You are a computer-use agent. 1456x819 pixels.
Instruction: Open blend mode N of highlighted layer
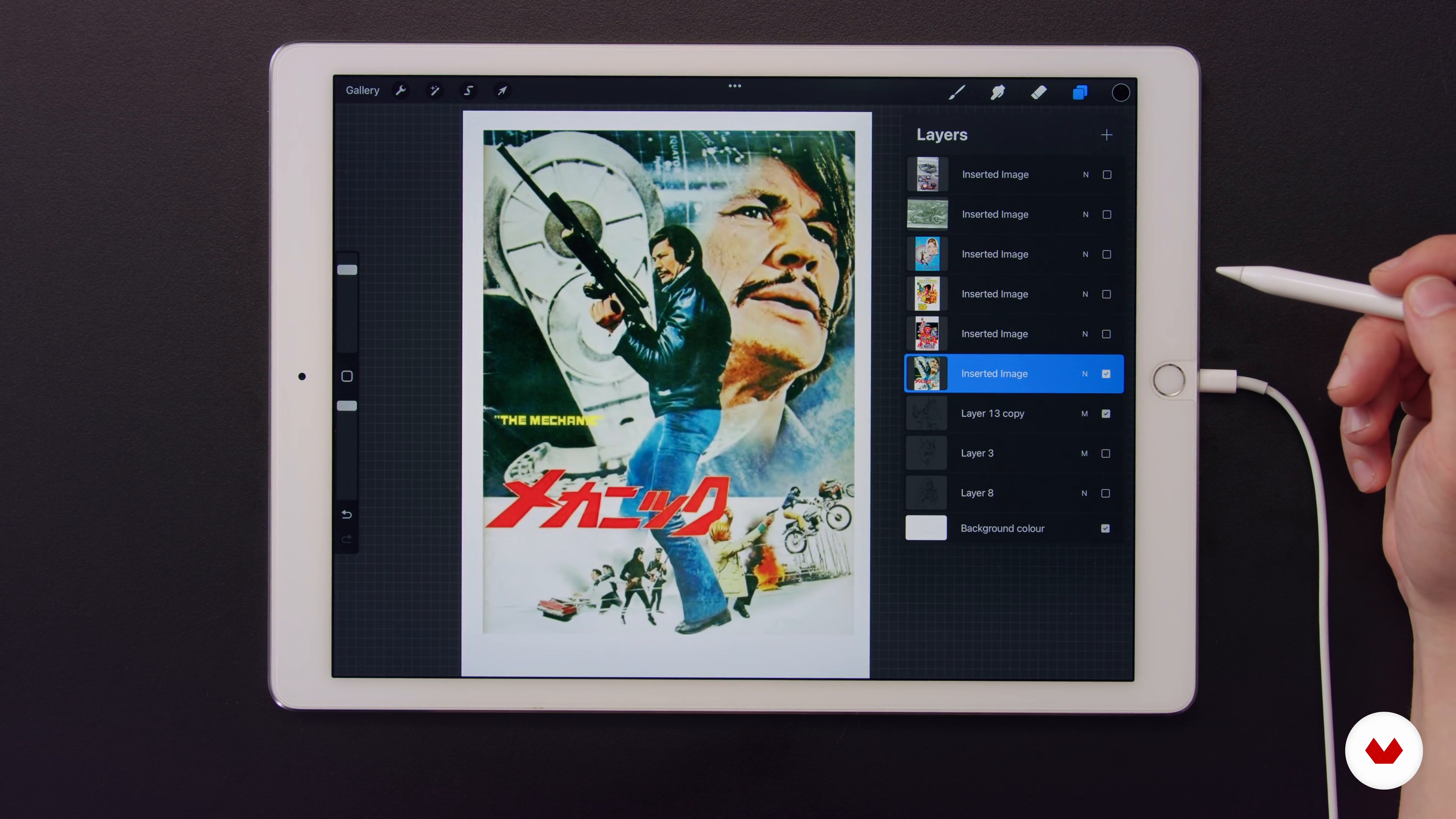click(1085, 374)
